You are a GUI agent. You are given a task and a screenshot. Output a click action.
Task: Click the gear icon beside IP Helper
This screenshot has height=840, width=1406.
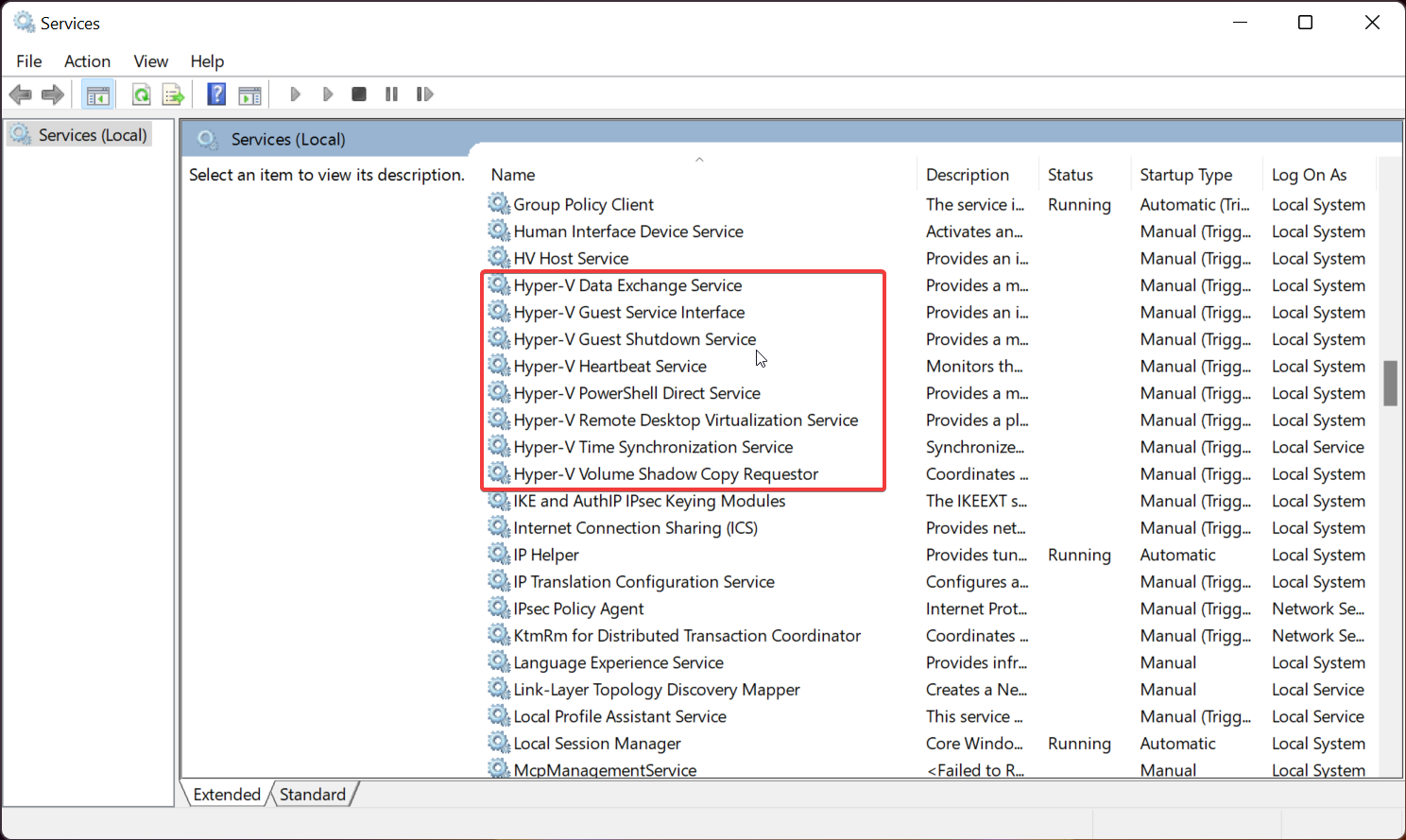click(499, 555)
